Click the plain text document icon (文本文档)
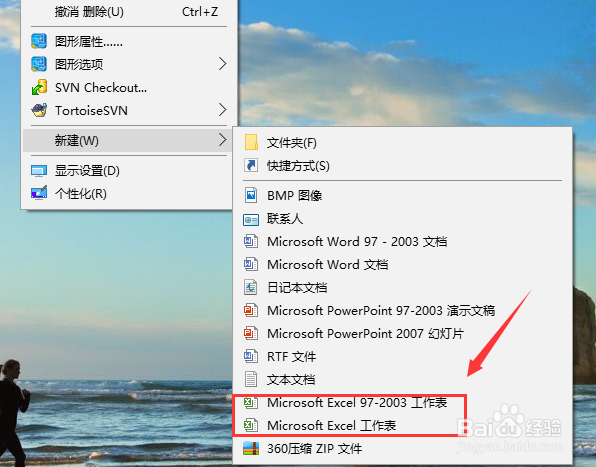596x467 pixels. [251, 379]
